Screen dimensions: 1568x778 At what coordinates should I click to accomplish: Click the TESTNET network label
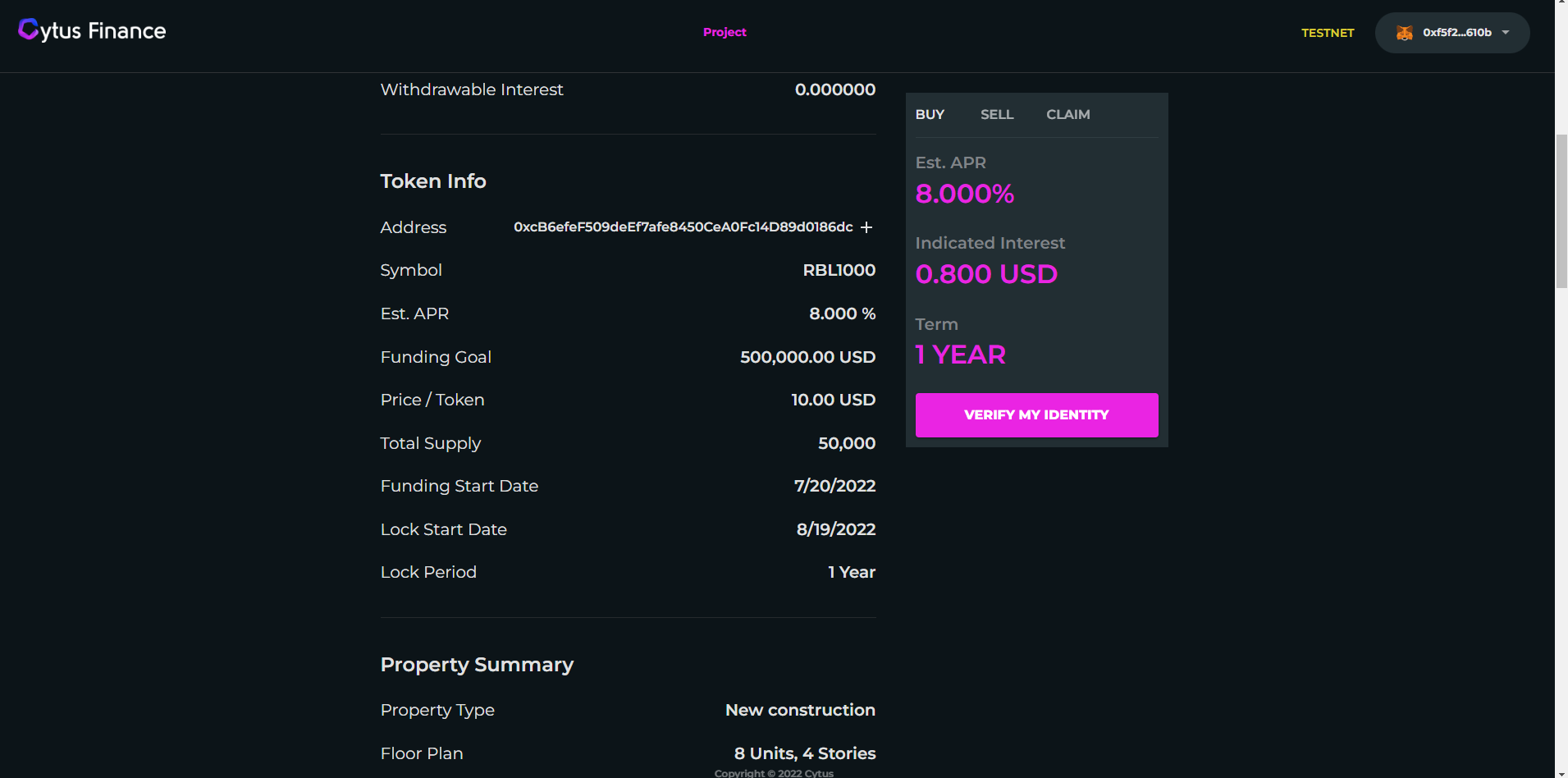point(1328,33)
